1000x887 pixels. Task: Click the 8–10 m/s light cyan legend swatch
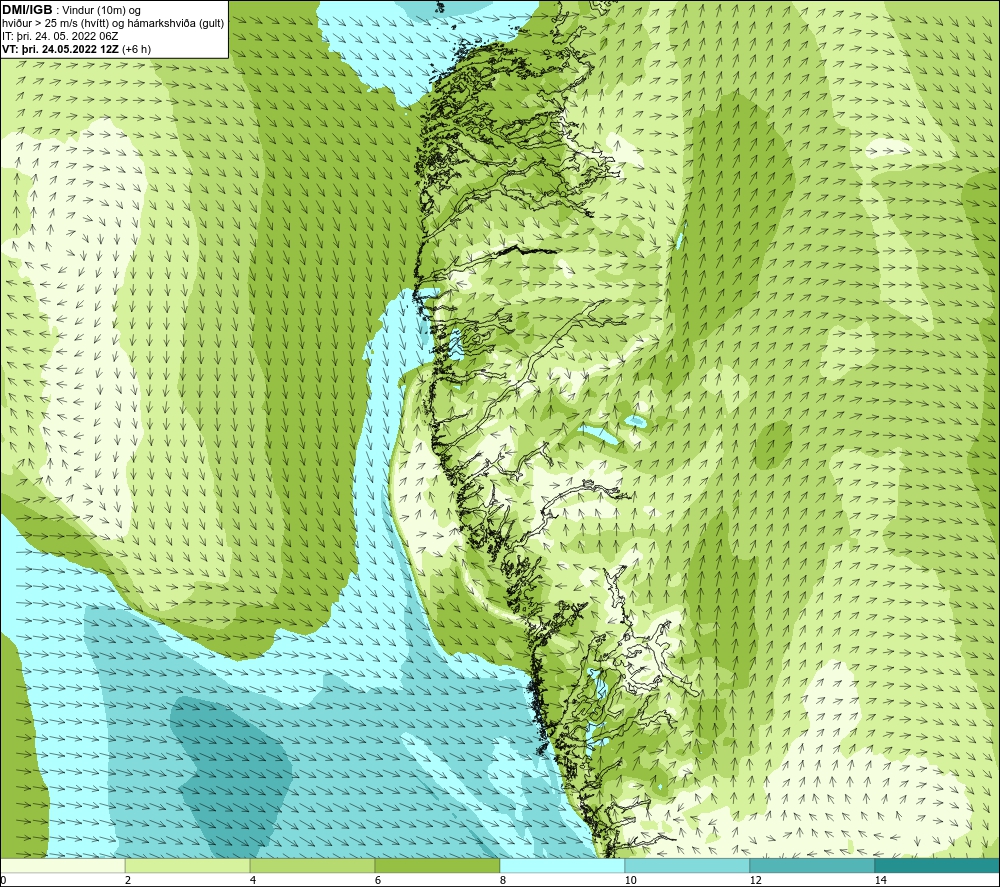pyautogui.click(x=562, y=865)
